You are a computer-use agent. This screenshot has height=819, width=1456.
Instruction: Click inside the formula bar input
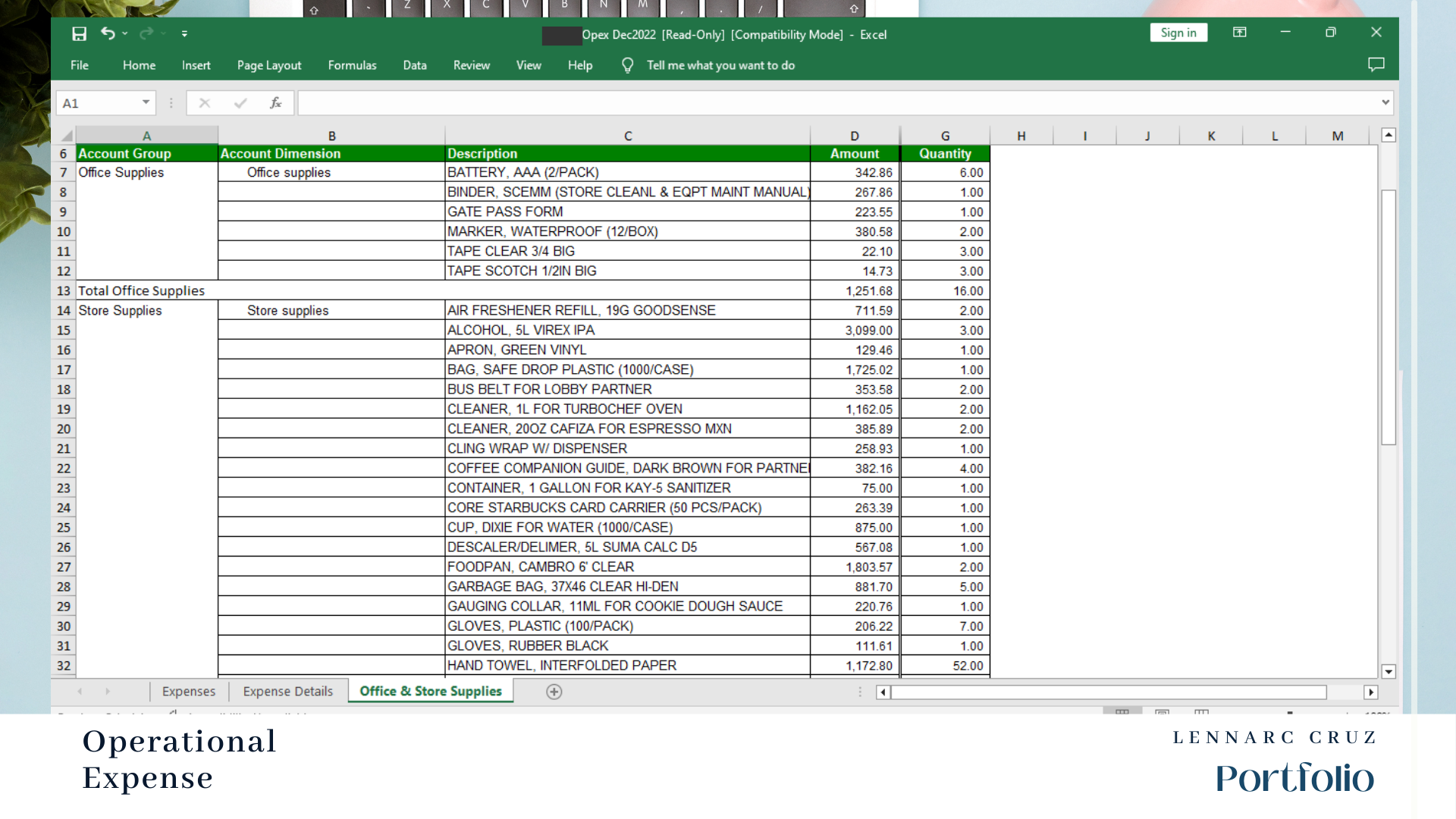[x=838, y=103]
